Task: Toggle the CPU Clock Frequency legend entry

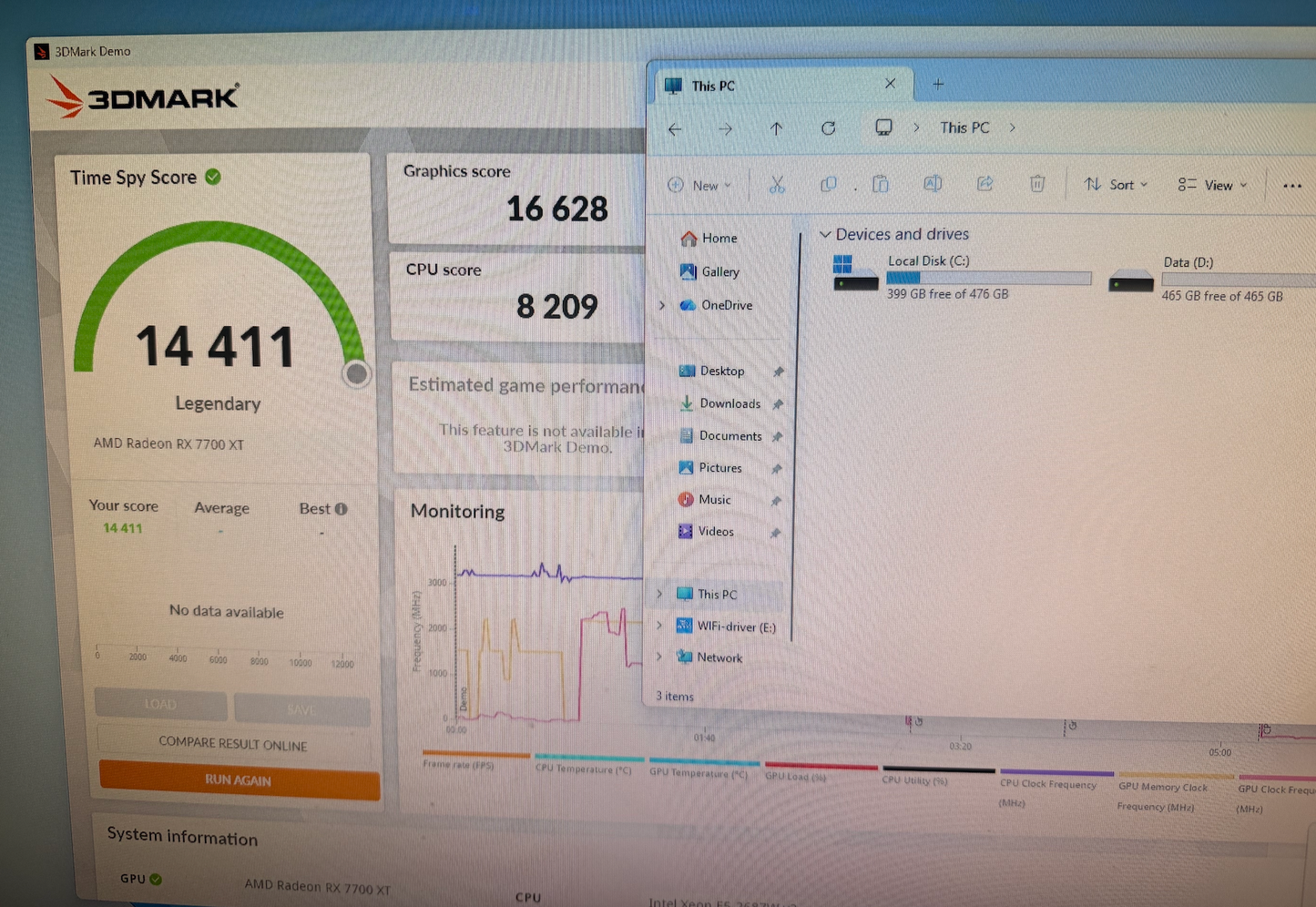Action: pos(1056,789)
